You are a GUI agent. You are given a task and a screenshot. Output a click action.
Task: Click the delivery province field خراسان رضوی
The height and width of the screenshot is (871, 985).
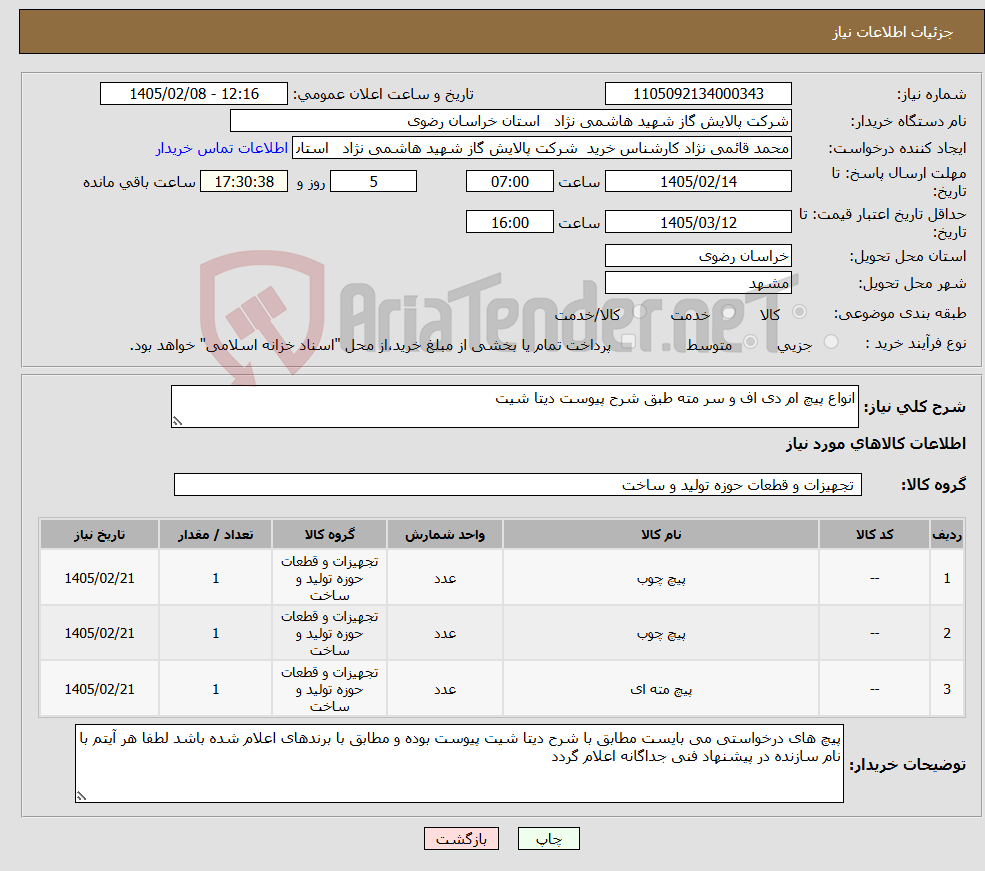(698, 256)
